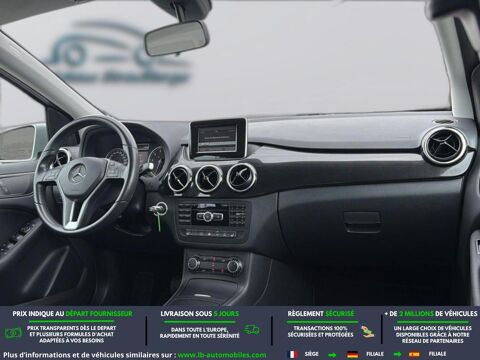480x360 pixels.
Task: Click the French flag next to Siège
Action: (293, 354)
